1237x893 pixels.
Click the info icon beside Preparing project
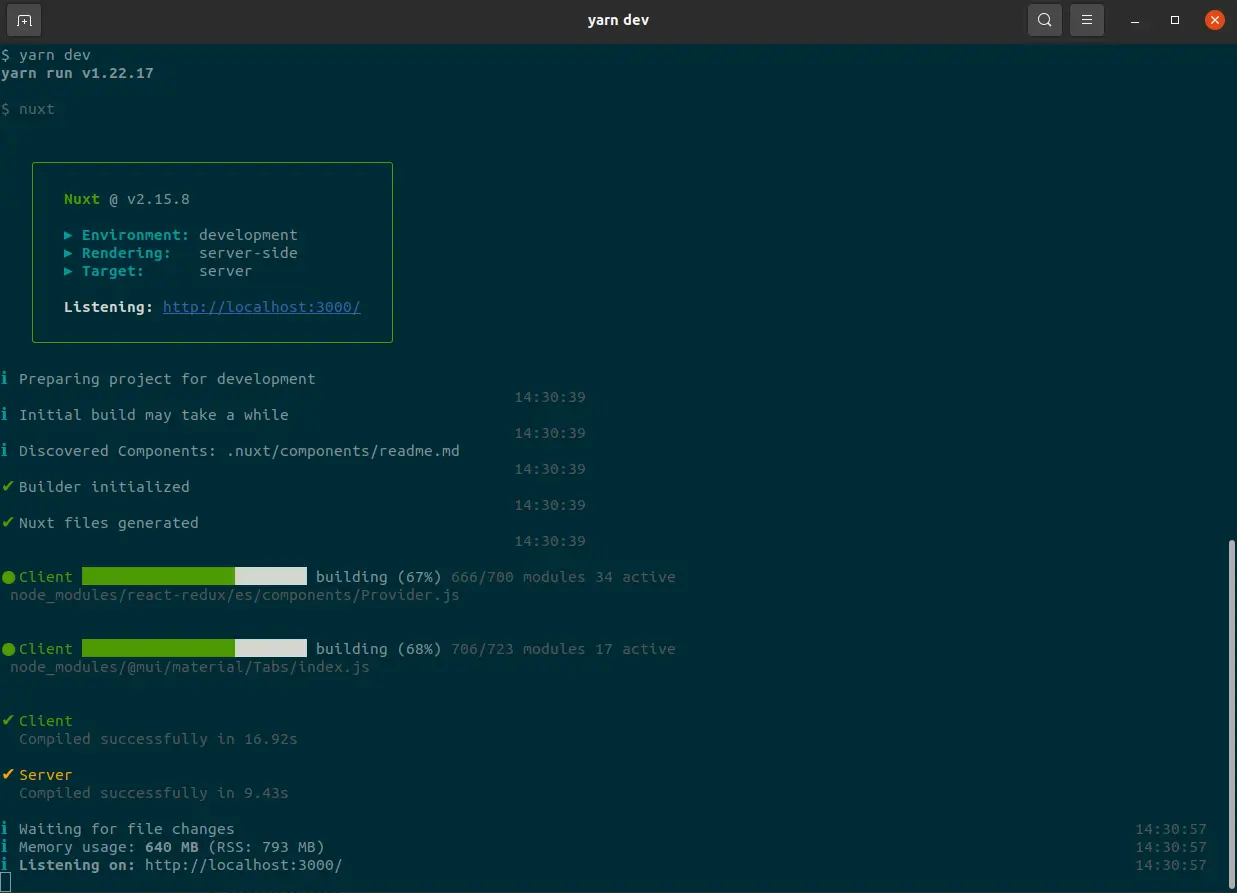click(5, 379)
